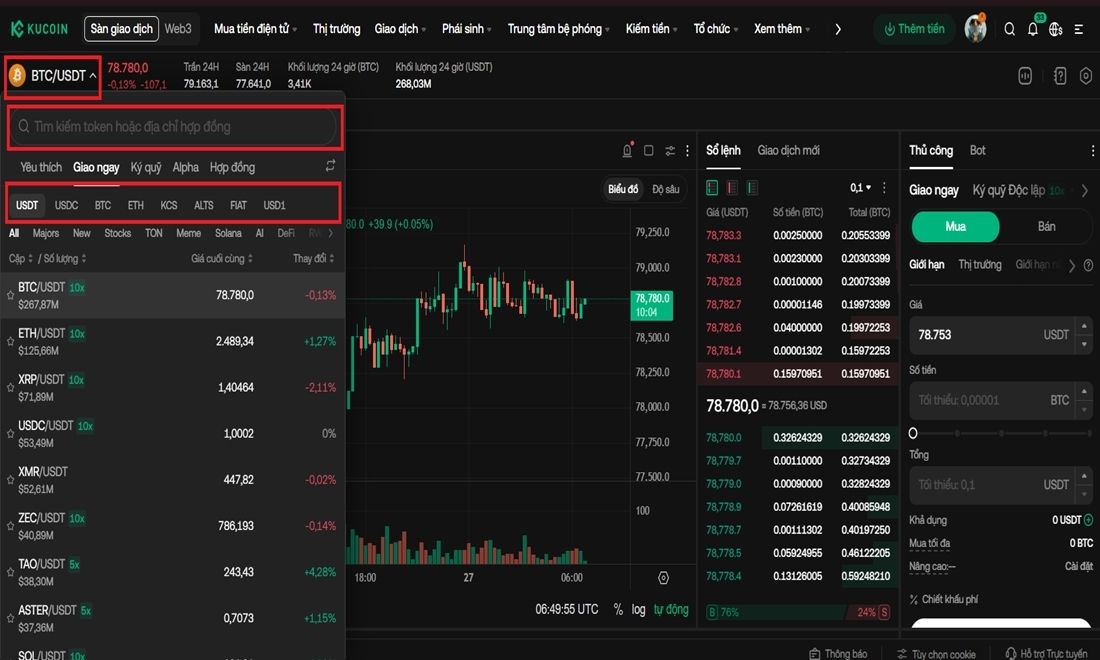Expand the Trung tâm bệ phóng menu
1100x660 pixels.
[558, 29]
